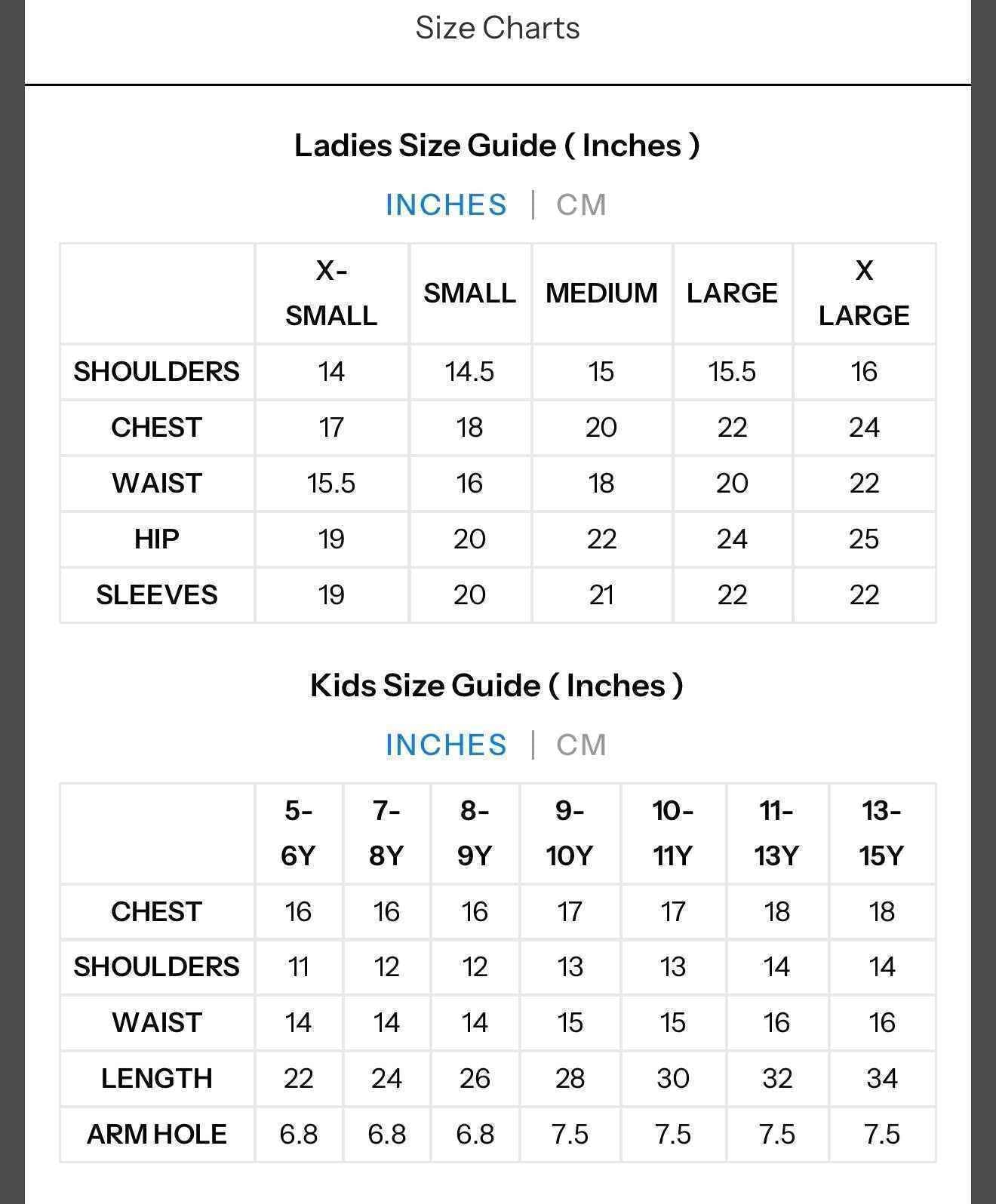Switch Ladies size guide to CM
This screenshot has width=996, height=1204.
coord(581,205)
